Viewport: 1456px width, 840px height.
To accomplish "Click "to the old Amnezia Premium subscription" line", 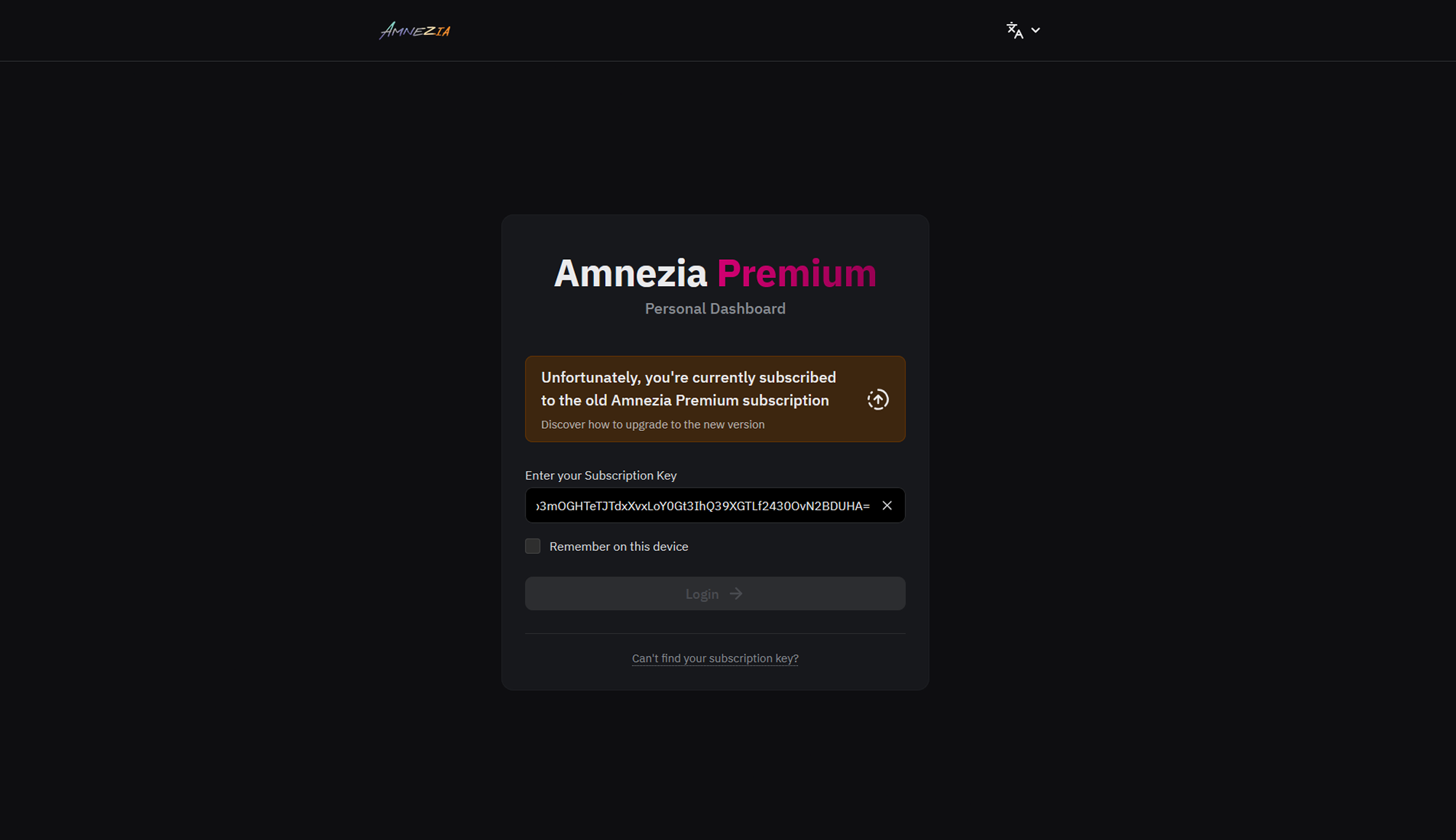I will click(684, 400).
